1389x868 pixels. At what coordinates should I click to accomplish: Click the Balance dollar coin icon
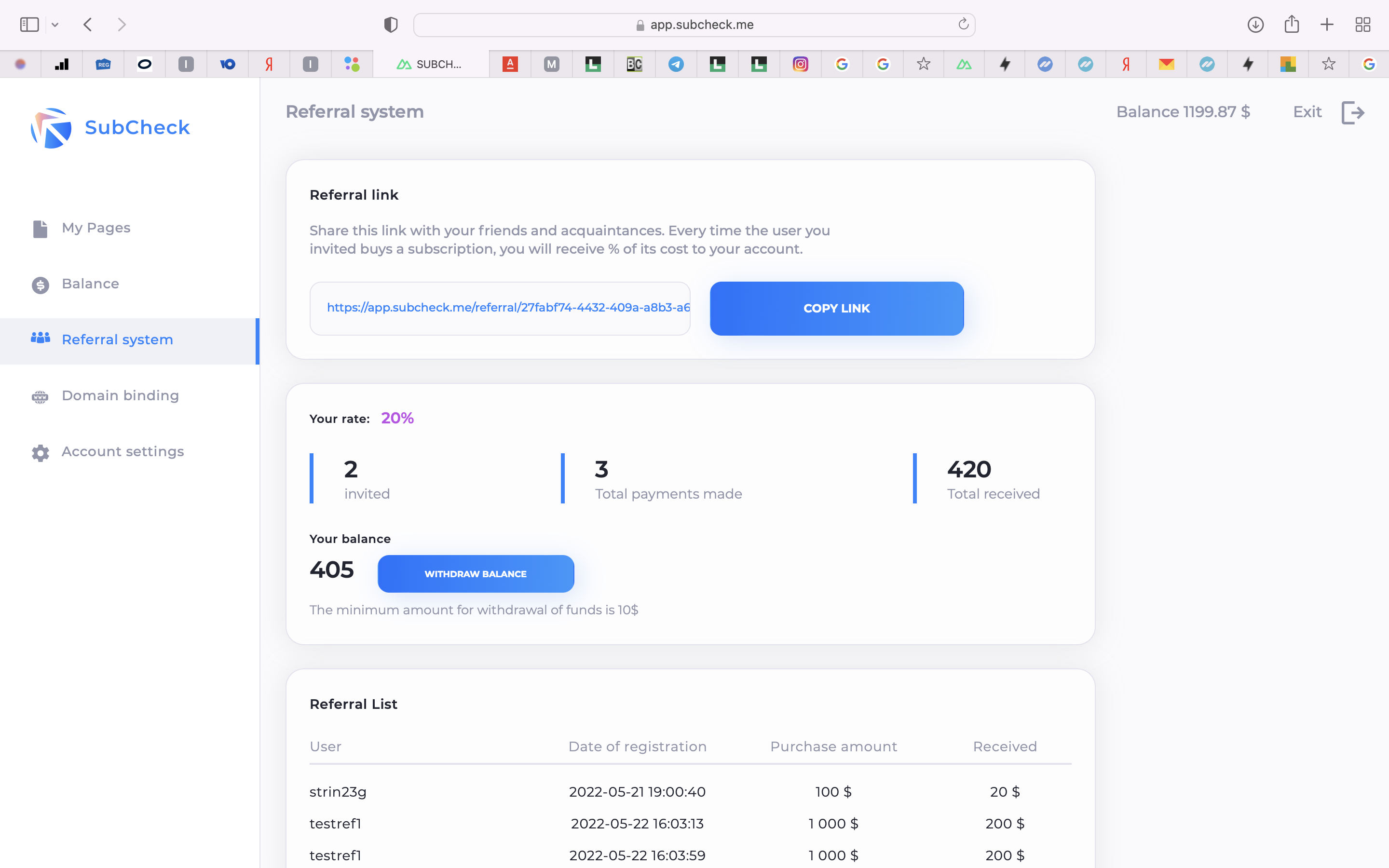click(x=40, y=285)
